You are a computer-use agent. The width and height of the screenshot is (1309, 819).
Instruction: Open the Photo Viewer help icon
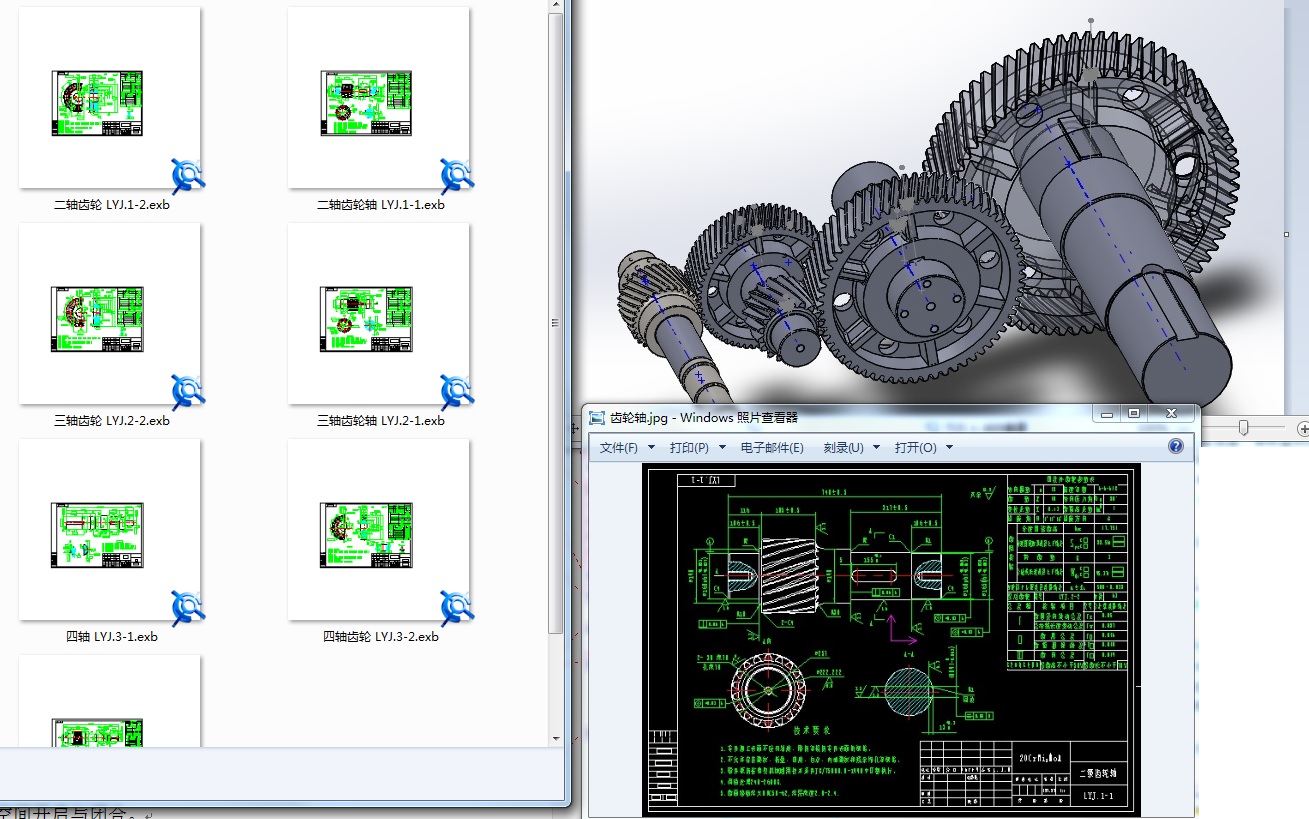click(1176, 447)
